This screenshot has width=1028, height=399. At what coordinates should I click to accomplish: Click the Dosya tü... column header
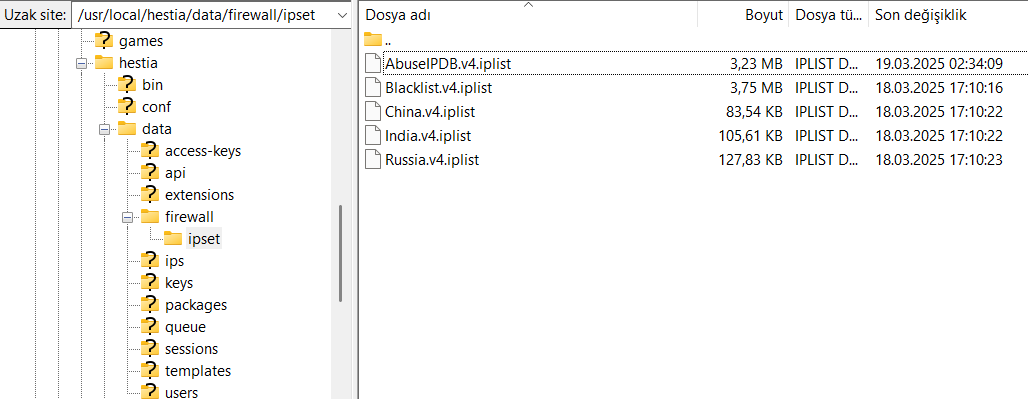click(x=829, y=15)
